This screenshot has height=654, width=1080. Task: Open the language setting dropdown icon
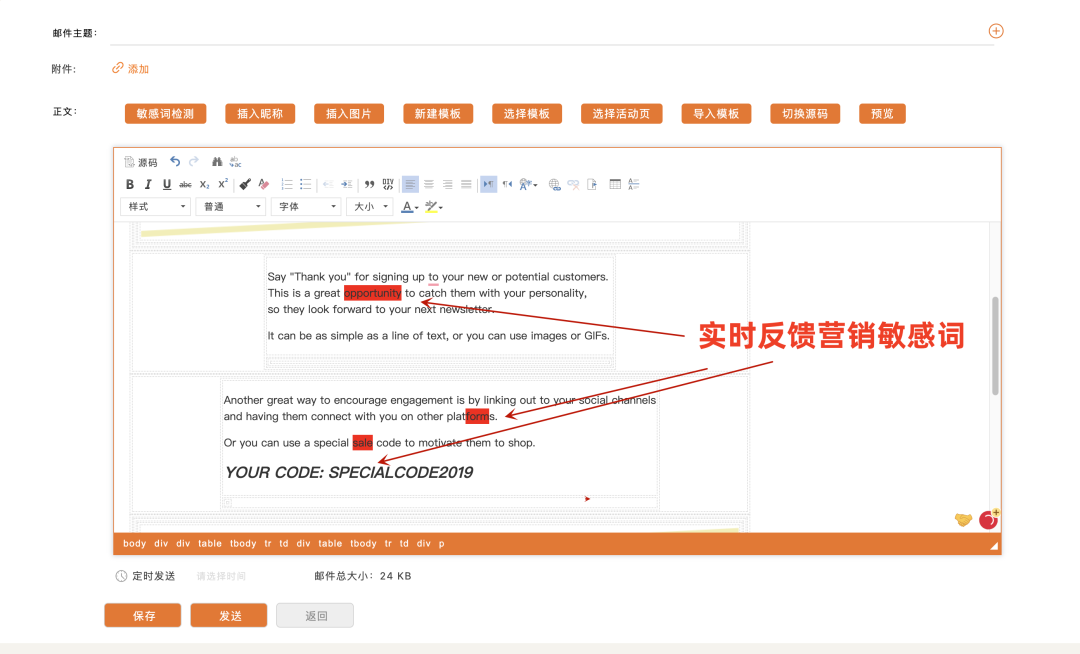pyautogui.click(x=528, y=184)
